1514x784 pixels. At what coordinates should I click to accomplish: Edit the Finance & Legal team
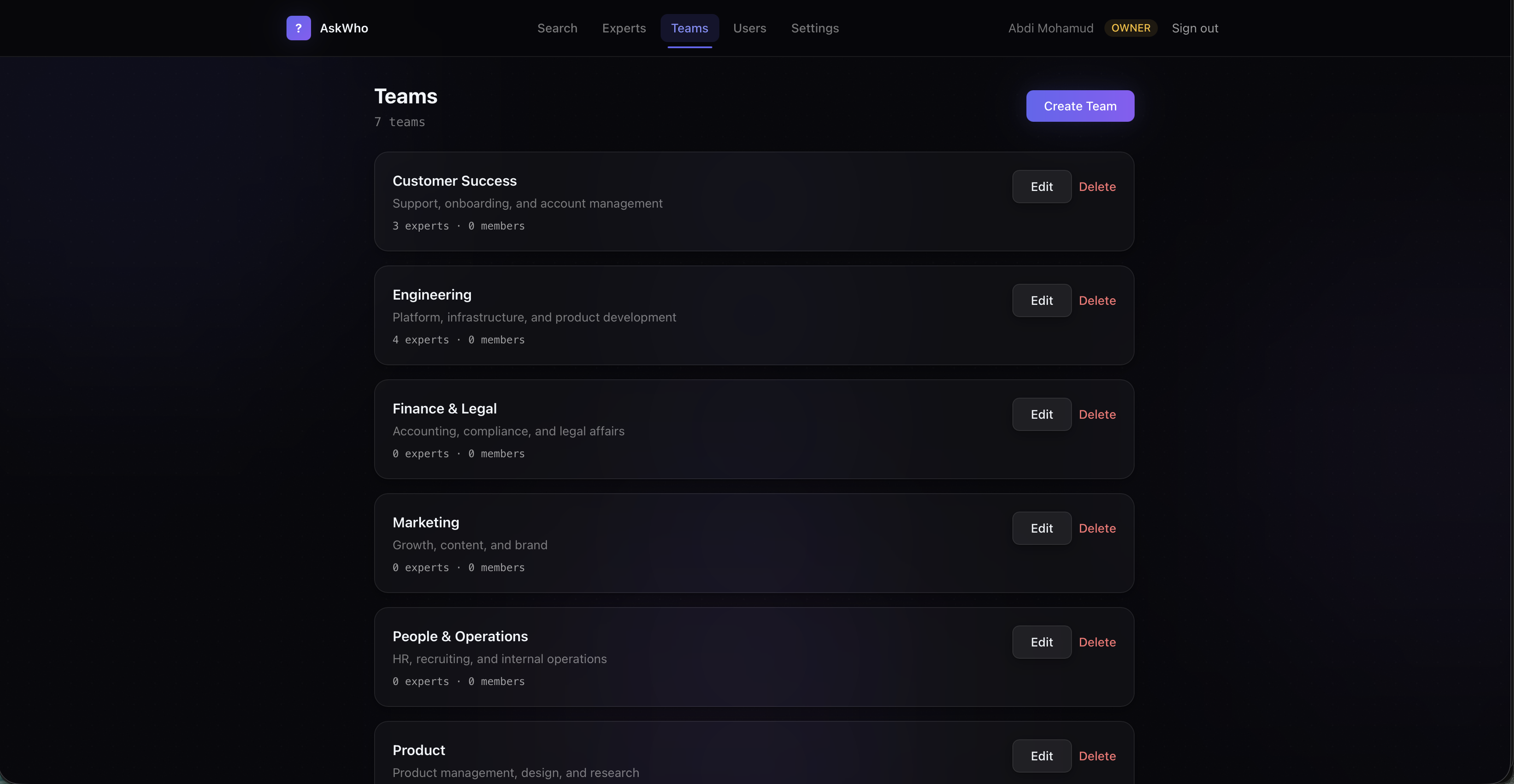[x=1041, y=415]
